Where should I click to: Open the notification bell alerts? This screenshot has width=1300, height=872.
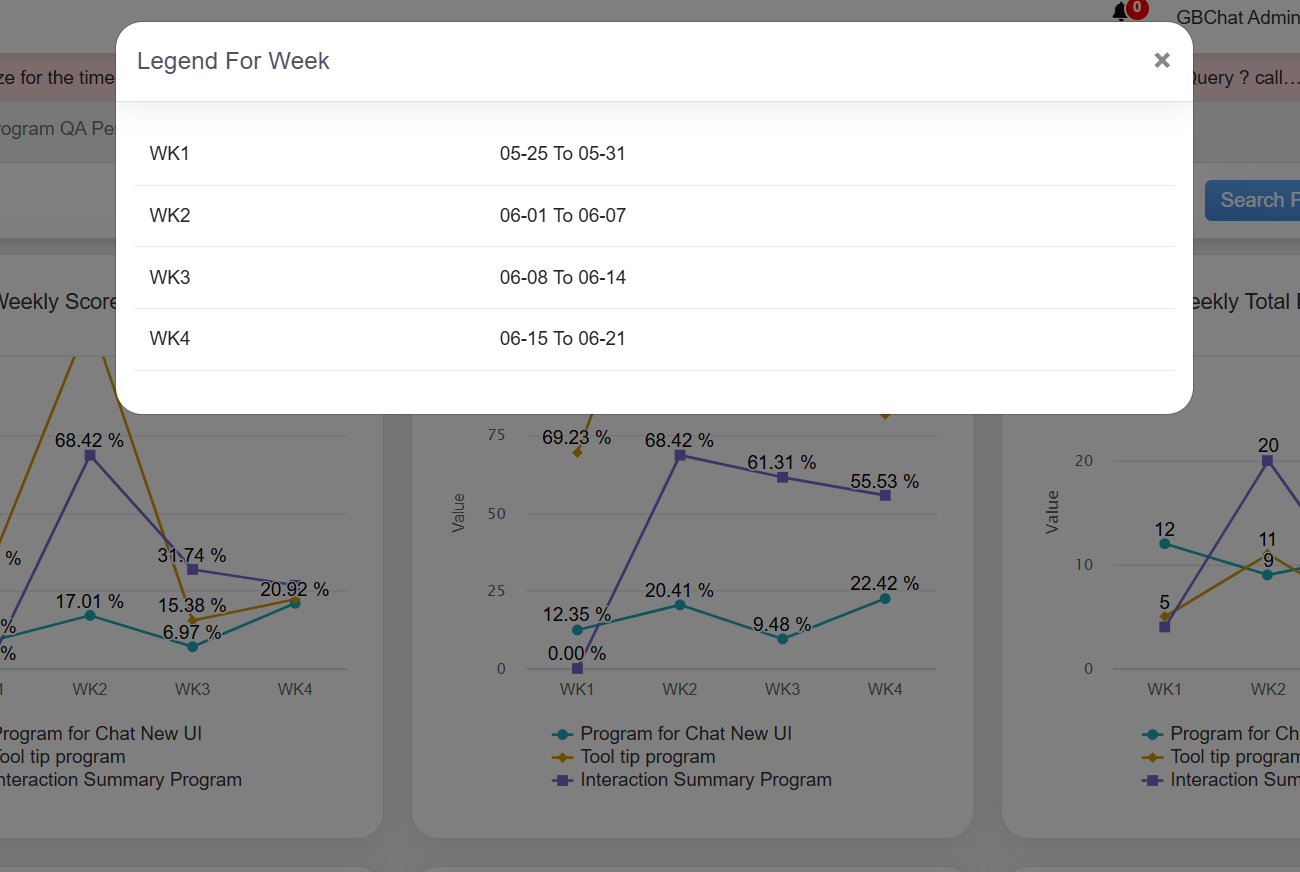point(1120,13)
